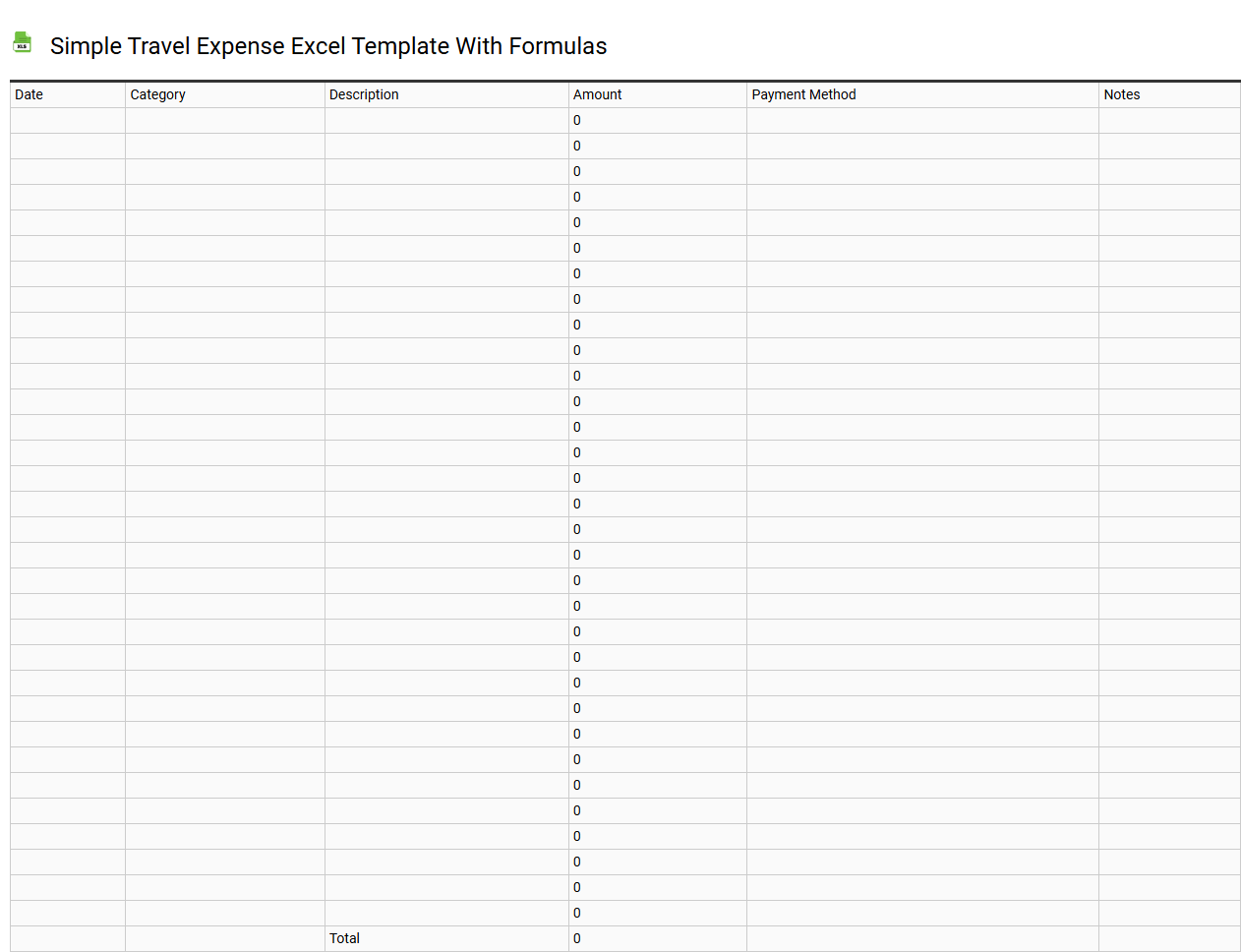This screenshot has width=1241, height=952.
Task: Select the Amount column header
Action: [x=597, y=94]
